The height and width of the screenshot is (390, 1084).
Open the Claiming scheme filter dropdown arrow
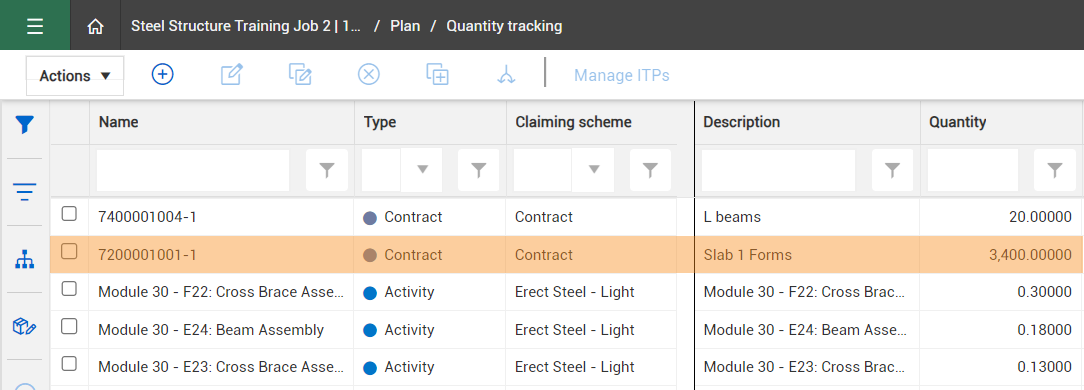coord(593,169)
